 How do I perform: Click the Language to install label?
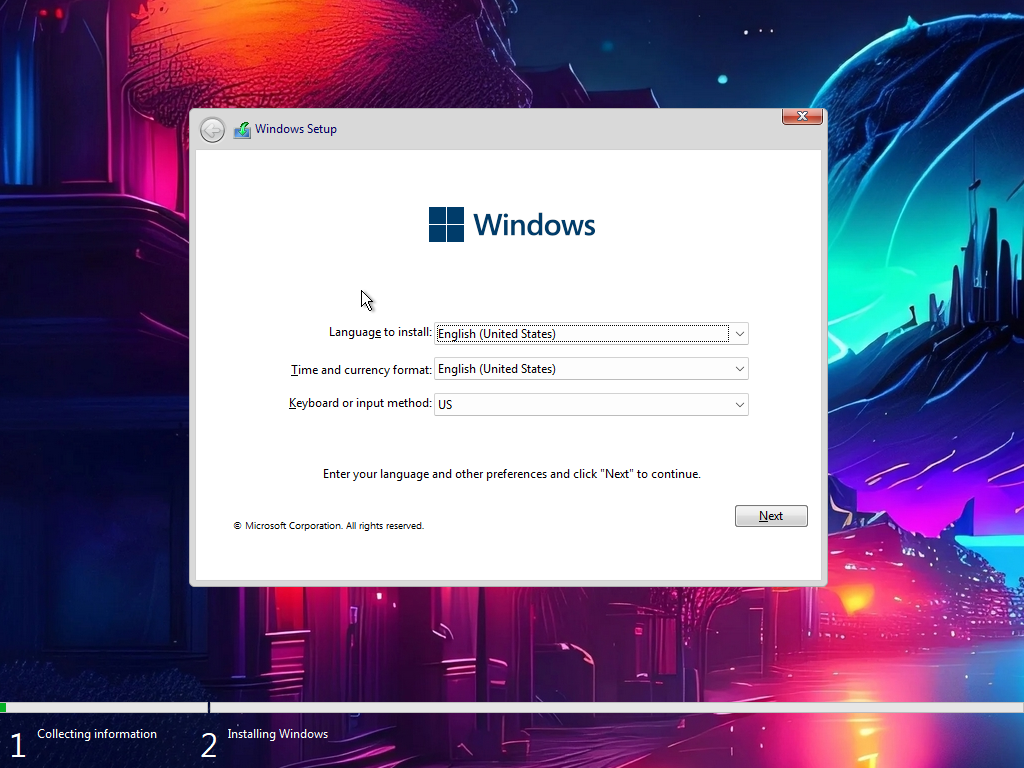(380, 332)
